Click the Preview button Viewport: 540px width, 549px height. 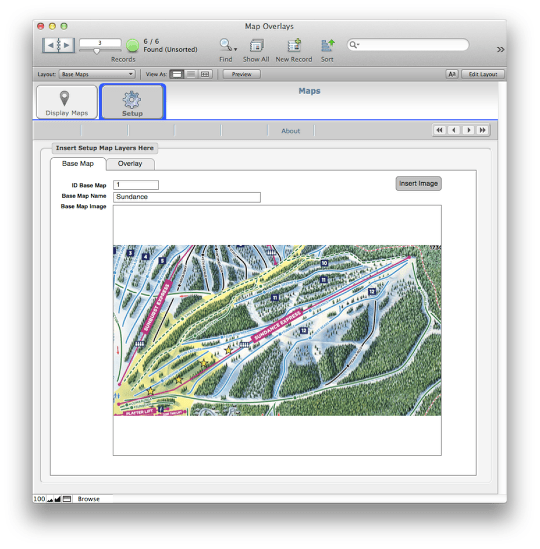coord(241,74)
